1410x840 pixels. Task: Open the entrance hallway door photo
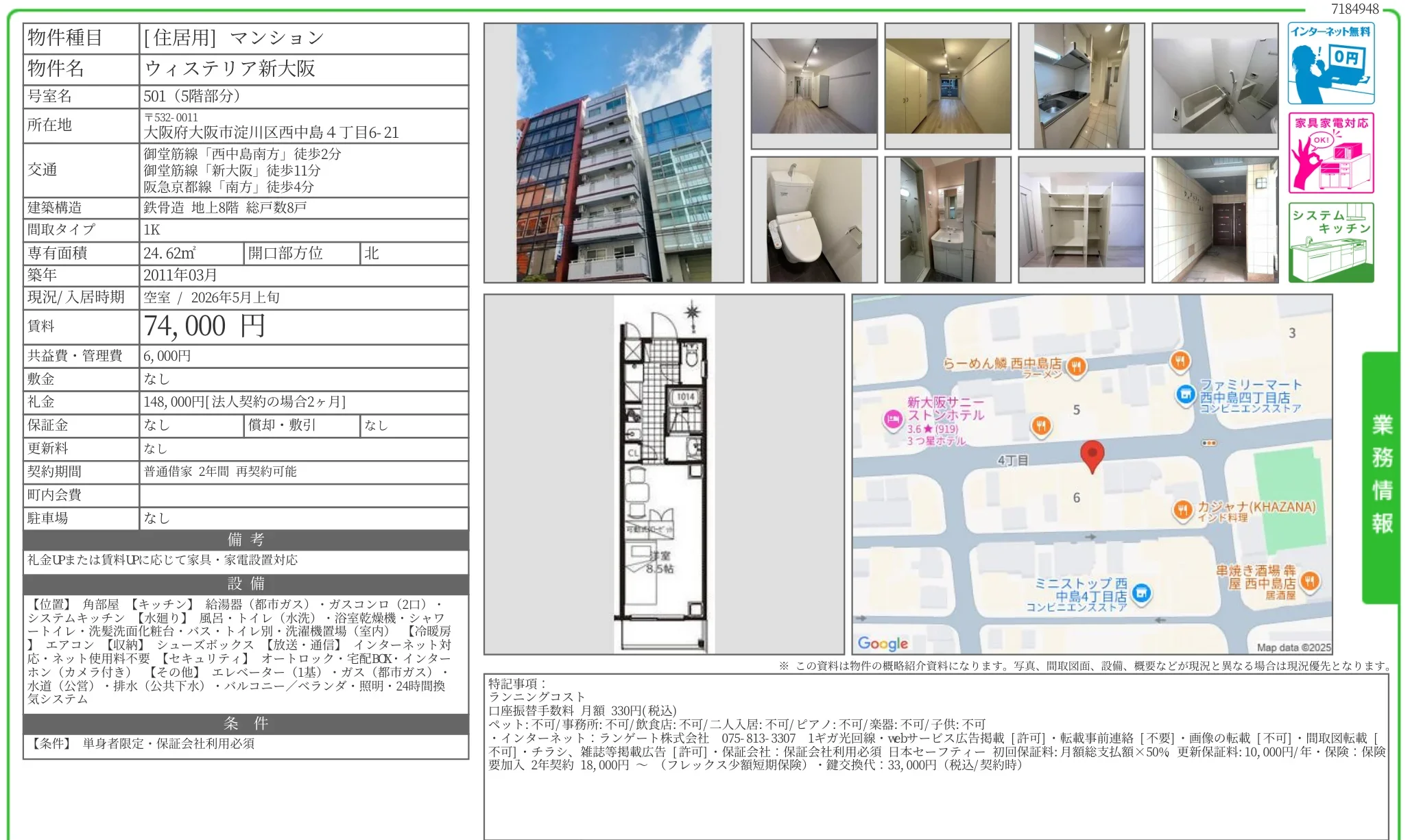click(1215, 219)
